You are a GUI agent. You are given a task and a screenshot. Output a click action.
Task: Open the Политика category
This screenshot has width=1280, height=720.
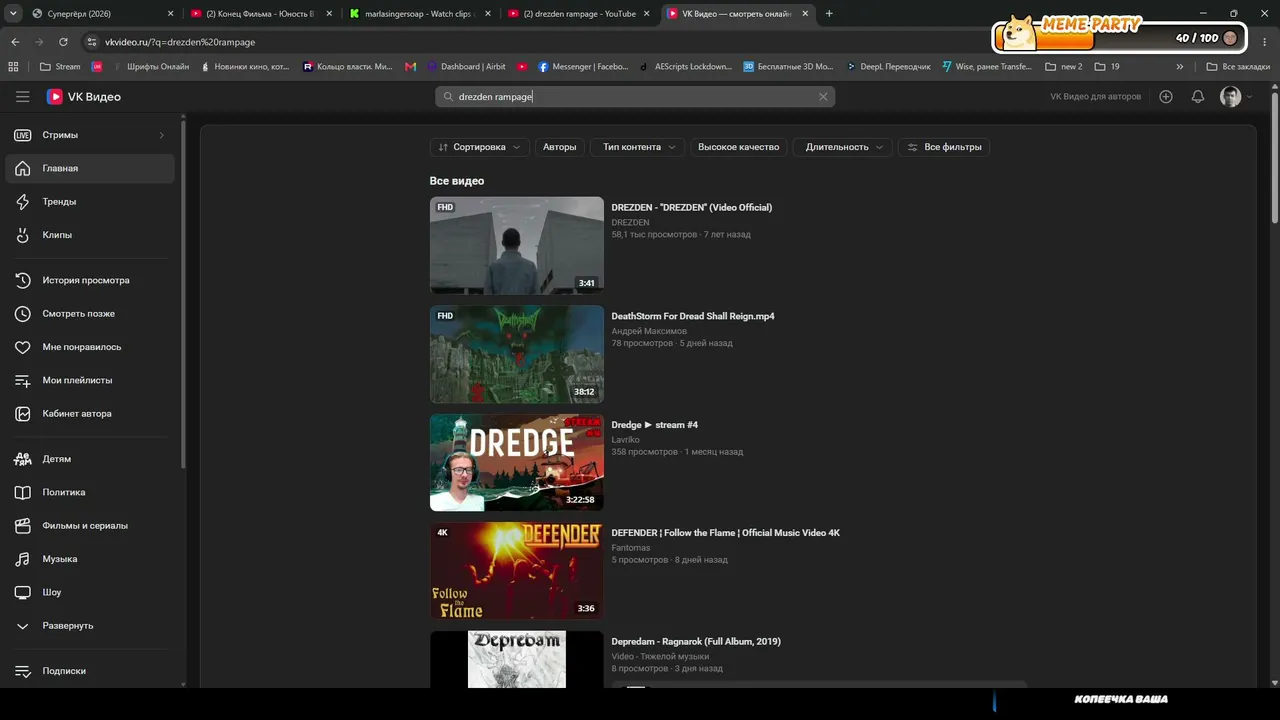[x=90, y=492]
